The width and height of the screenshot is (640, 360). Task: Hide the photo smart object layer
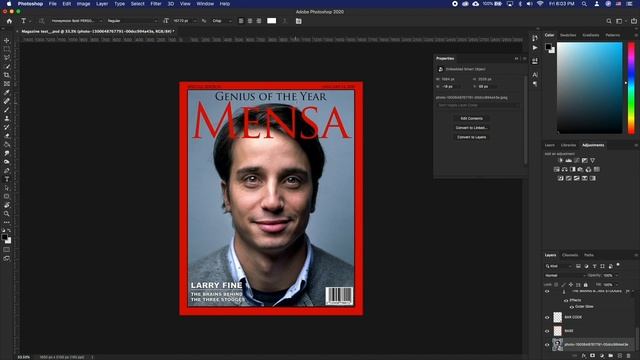click(x=547, y=345)
